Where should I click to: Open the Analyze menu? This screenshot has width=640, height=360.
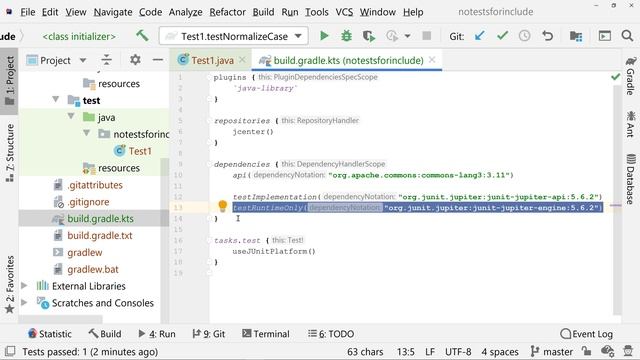pyautogui.click(x=185, y=12)
